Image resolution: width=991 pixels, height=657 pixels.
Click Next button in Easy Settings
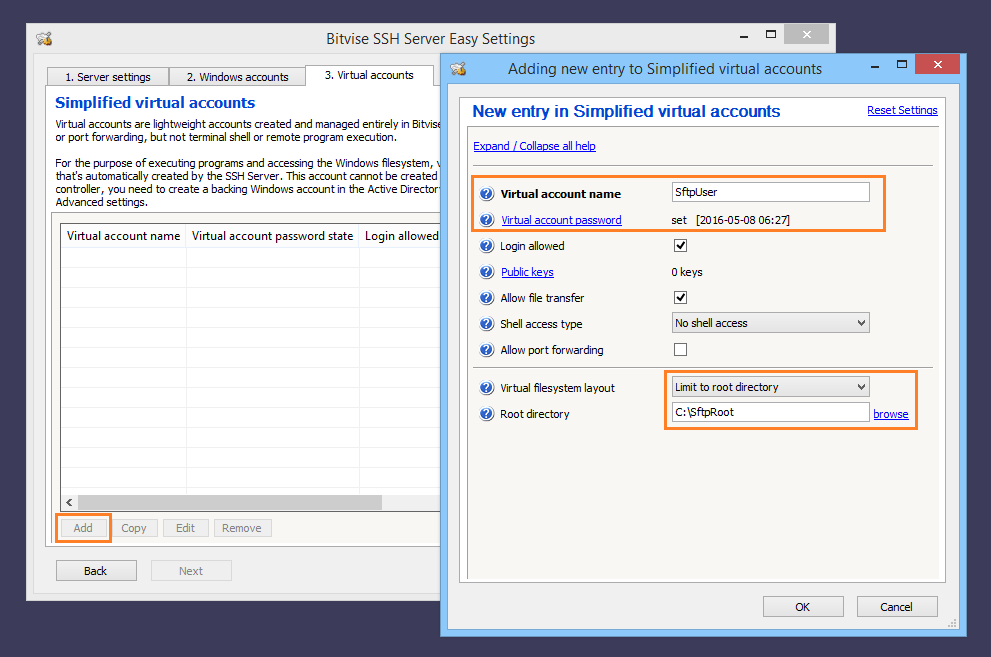[191, 570]
